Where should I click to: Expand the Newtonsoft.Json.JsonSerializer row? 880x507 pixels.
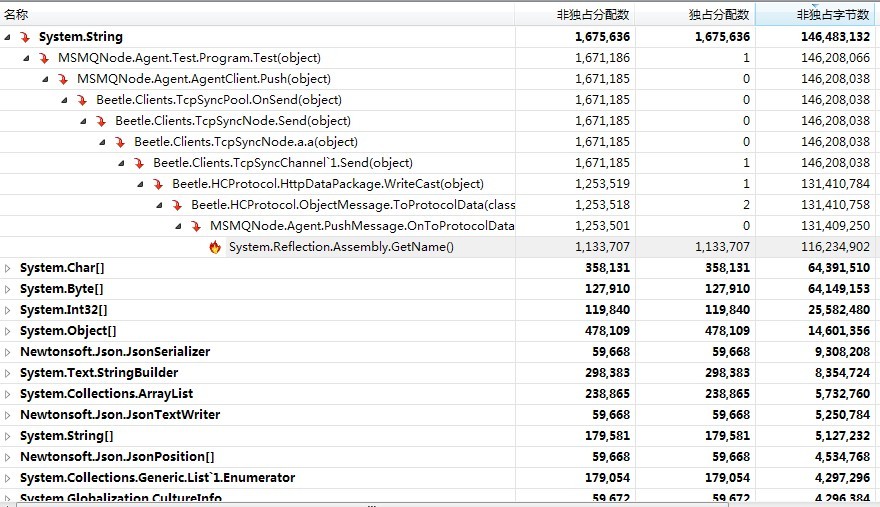click(7, 353)
